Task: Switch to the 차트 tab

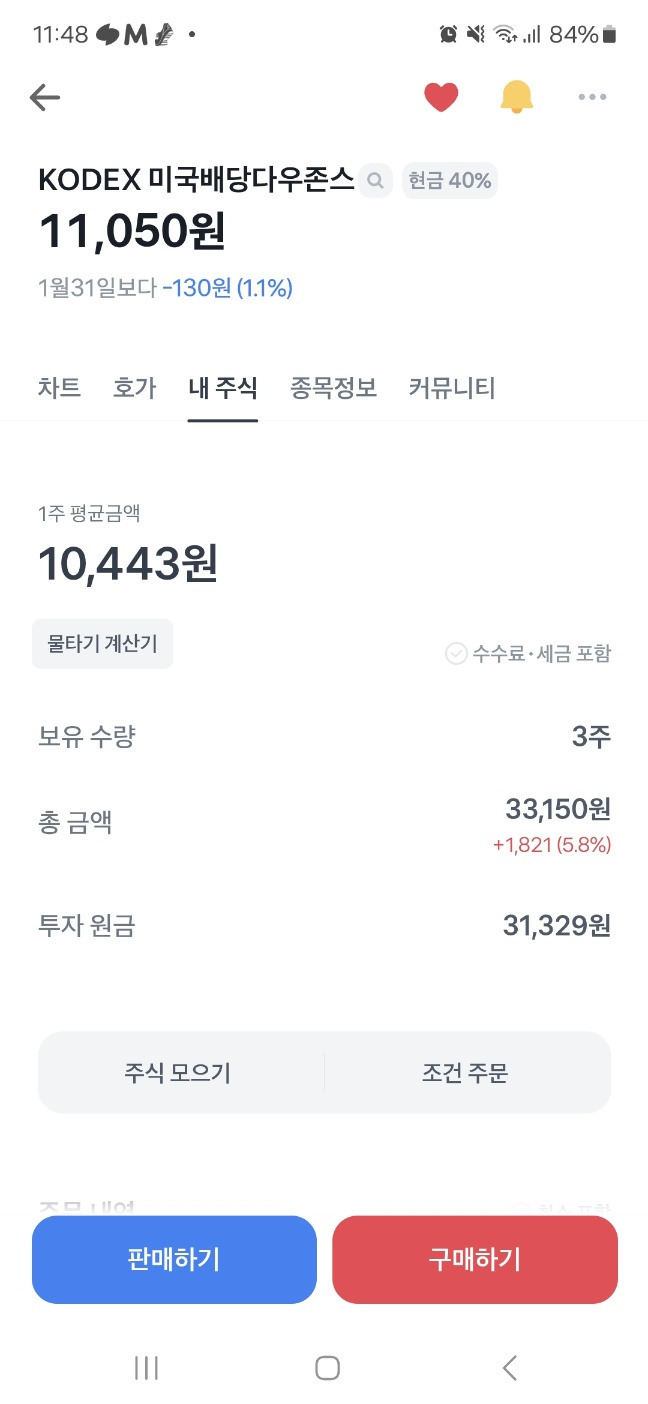Action: [58, 388]
